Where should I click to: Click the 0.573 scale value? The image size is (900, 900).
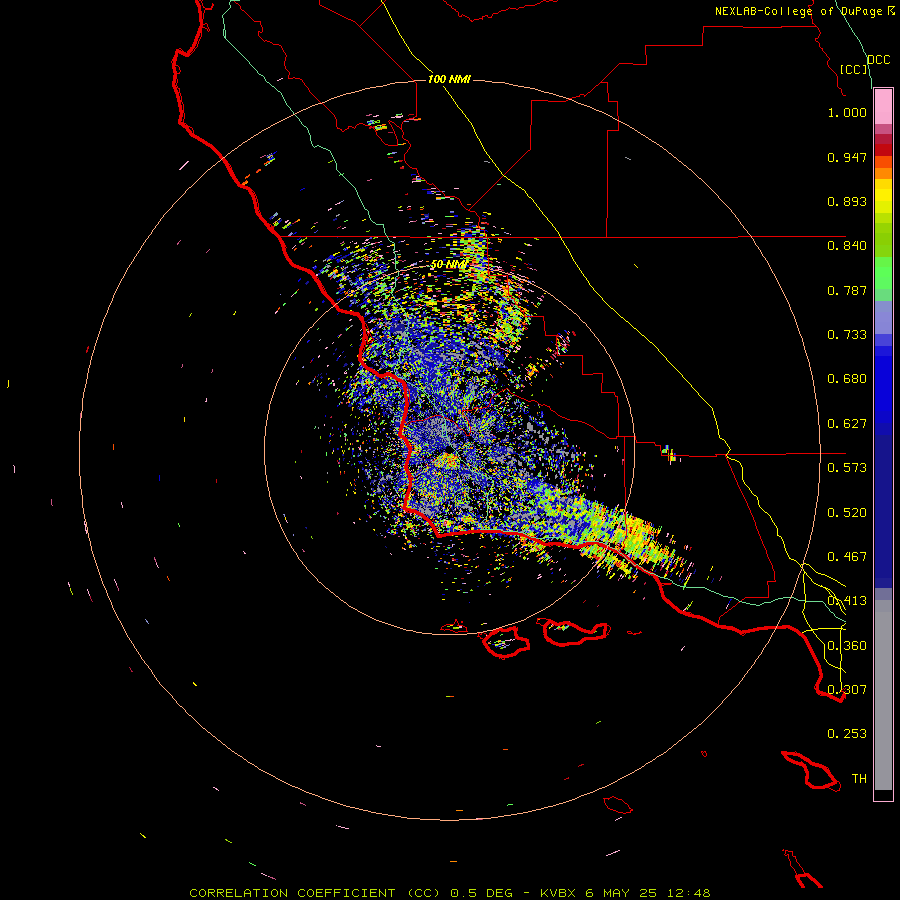tap(847, 468)
